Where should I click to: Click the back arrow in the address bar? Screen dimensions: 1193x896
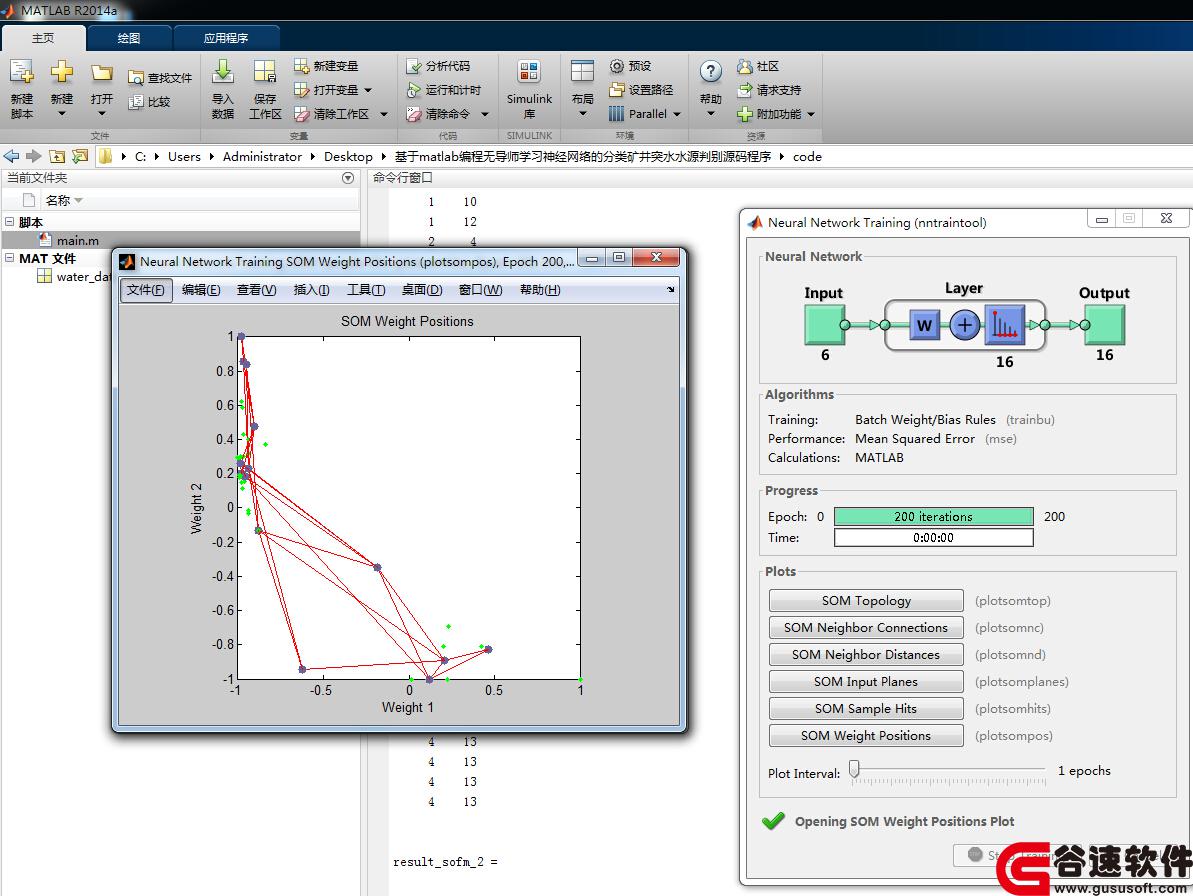click(x=11, y=156)
